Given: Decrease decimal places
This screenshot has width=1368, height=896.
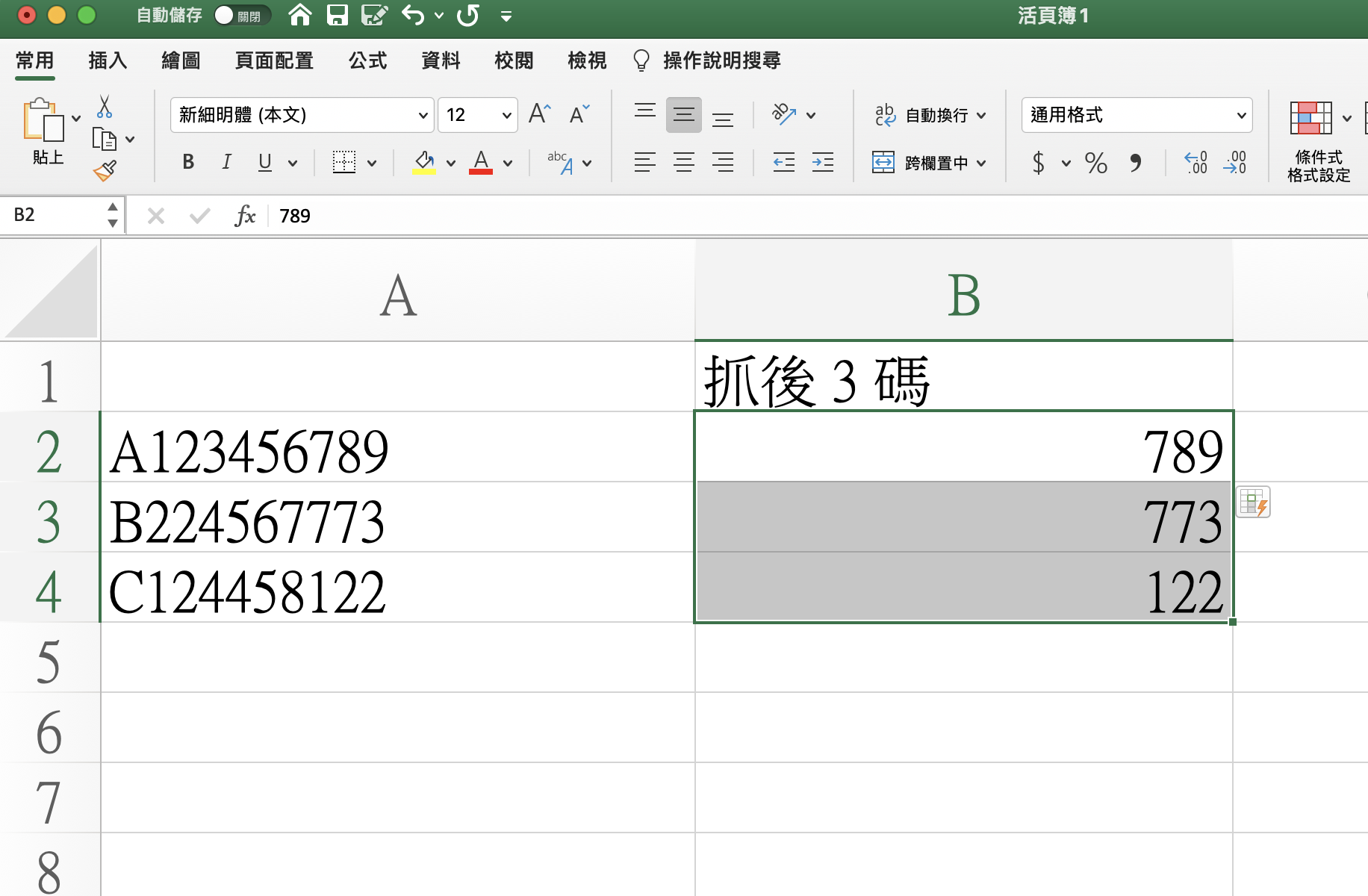Looking at the screenshot, I should click(x=1235, y=162).
